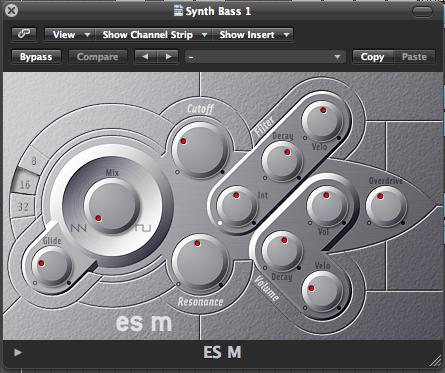Click the Filter Velo knob
Image resolution: width=445 pixels, height=373 pixels.
(322, 121)
